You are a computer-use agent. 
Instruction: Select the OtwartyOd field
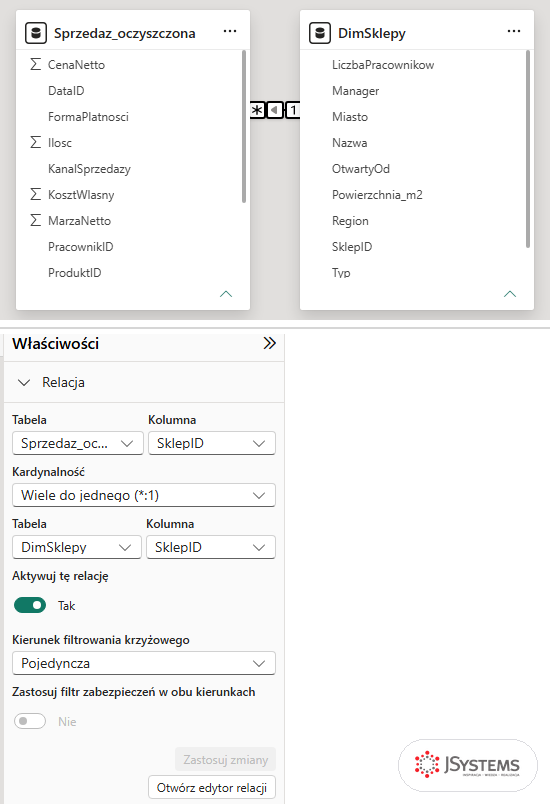(361, 169)
